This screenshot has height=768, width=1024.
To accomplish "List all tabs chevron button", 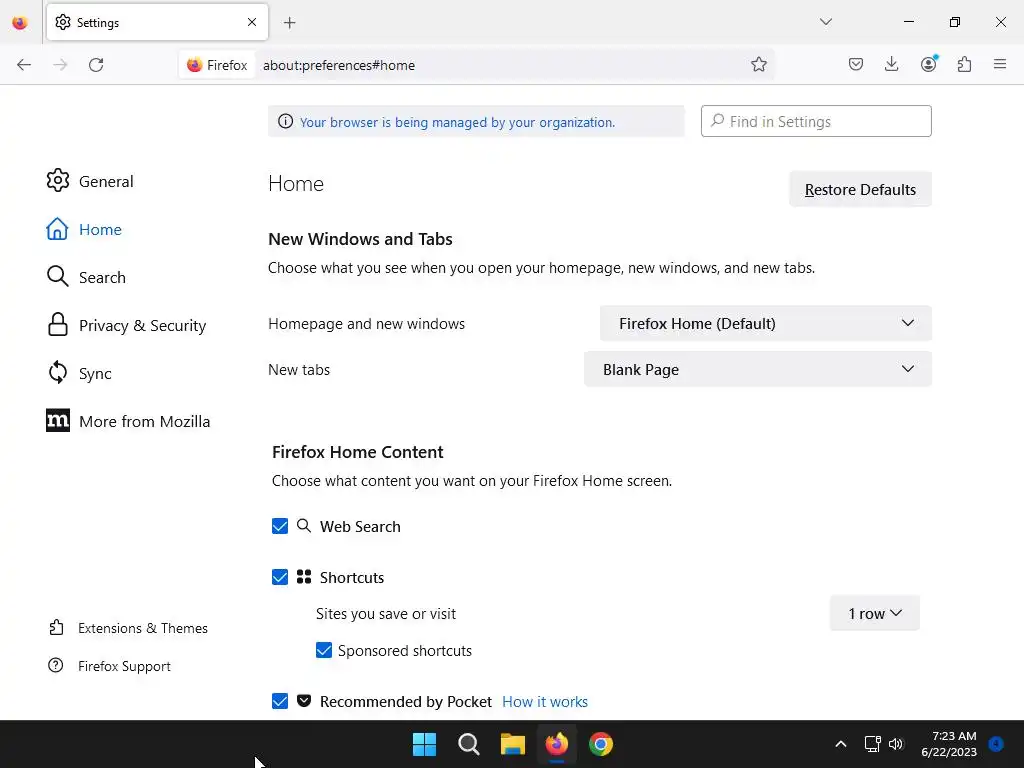I will [825, 22].
